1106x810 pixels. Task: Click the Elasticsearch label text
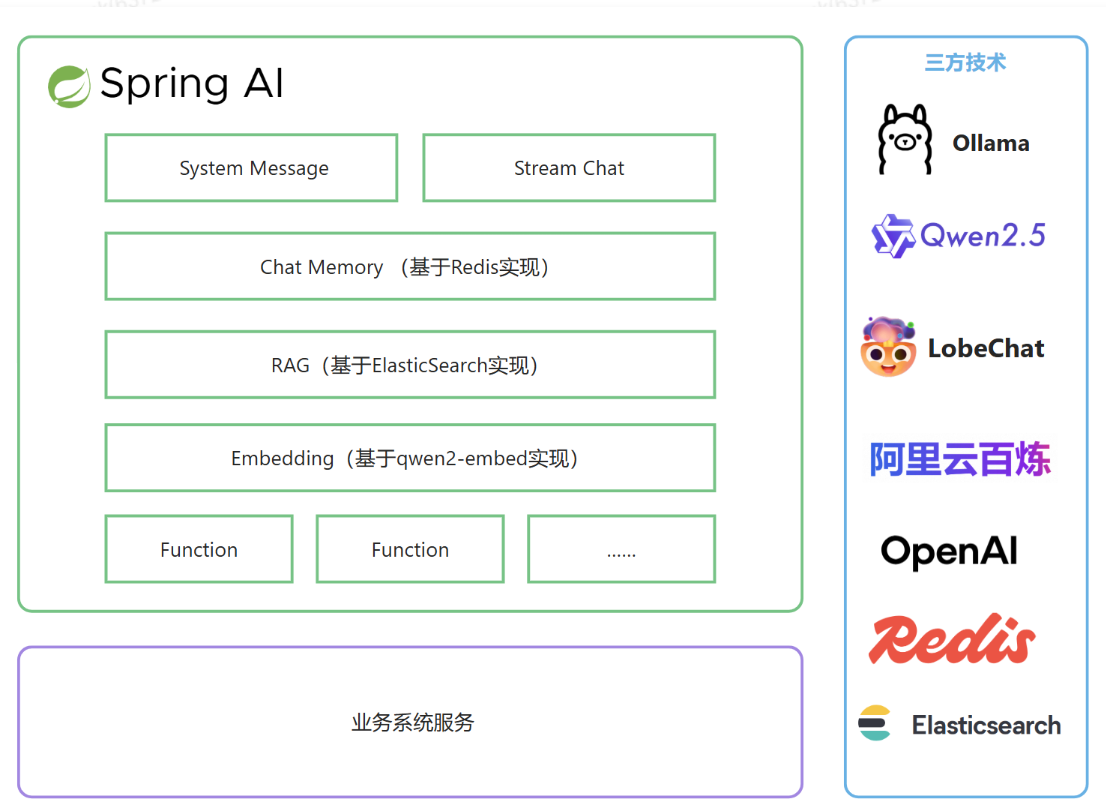[x=986, y=725]
